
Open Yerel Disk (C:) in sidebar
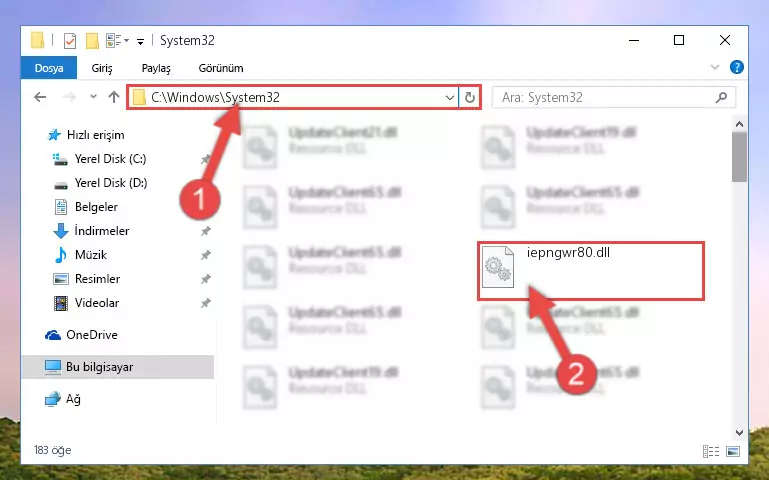pyautogui.click(x=110, y=158)
